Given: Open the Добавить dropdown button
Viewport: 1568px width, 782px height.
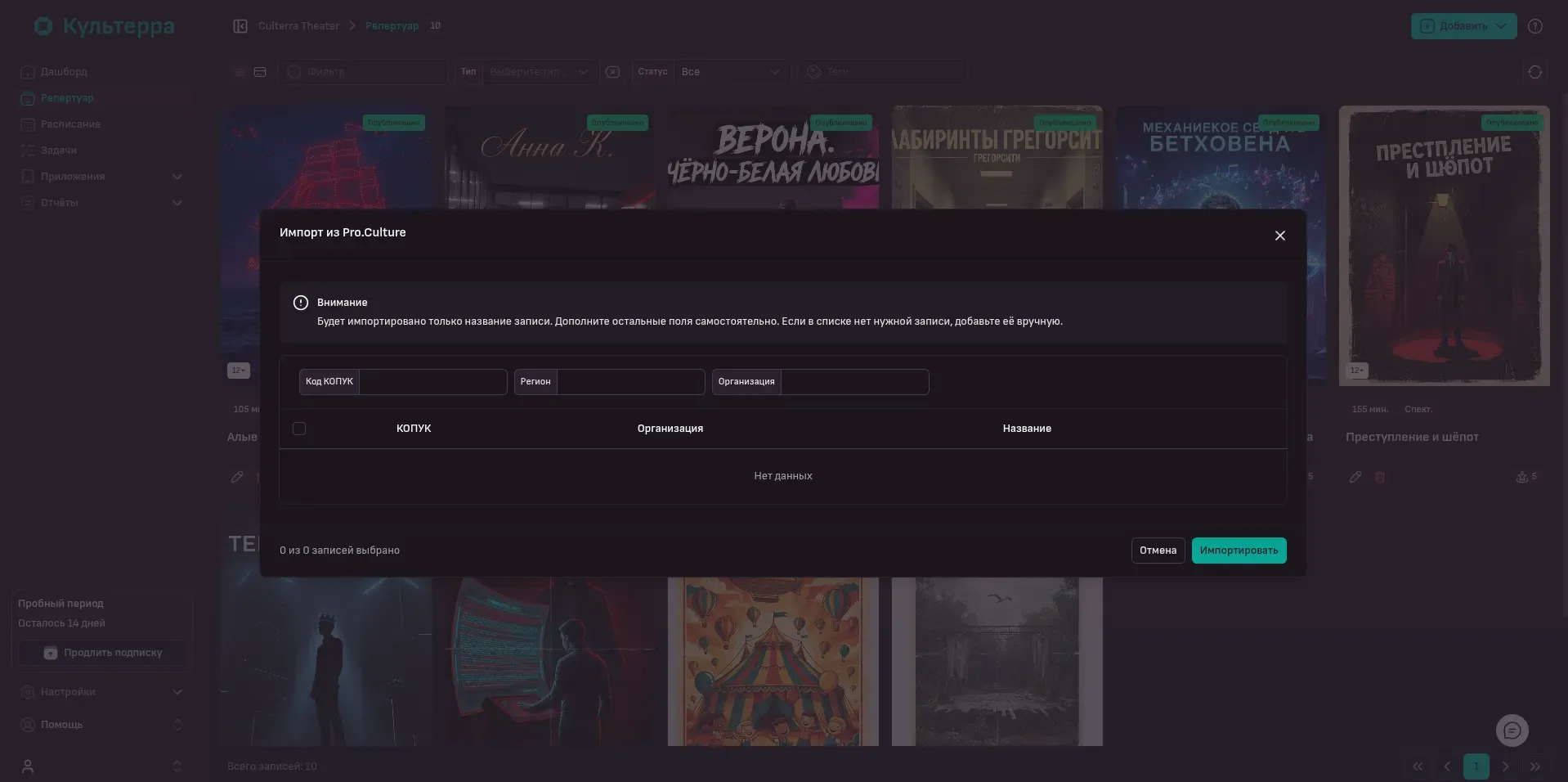Looking at the screenshot, I should point(1463,26).
